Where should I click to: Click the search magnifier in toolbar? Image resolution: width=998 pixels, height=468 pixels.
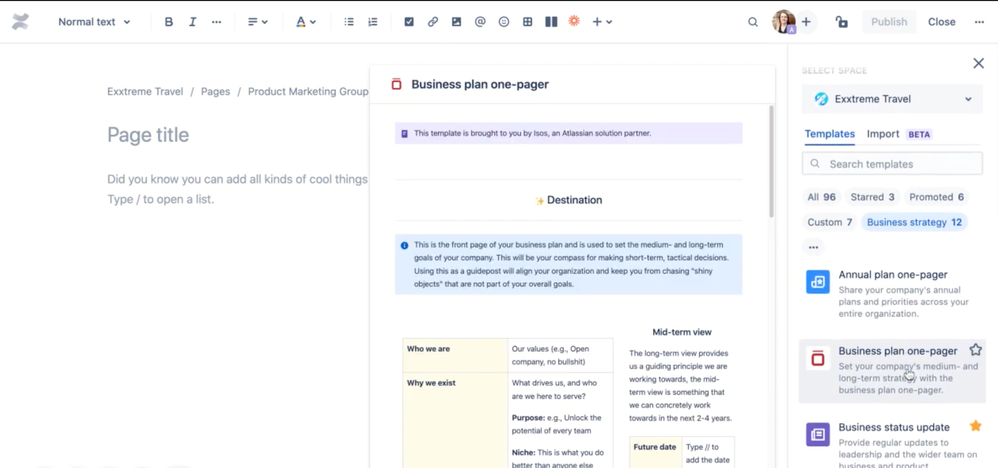753,22
